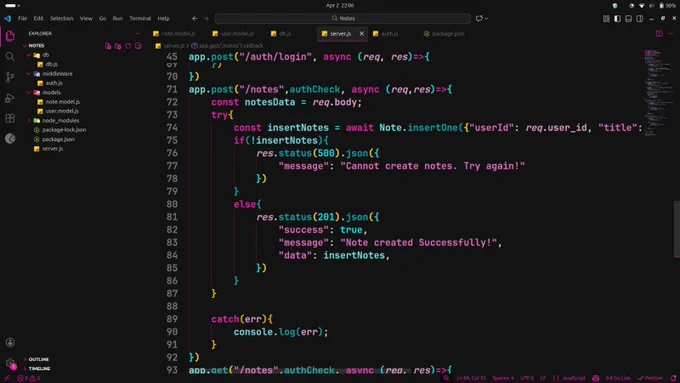Go forward using the right arrow
680x383 pixels.
(206, 19)
